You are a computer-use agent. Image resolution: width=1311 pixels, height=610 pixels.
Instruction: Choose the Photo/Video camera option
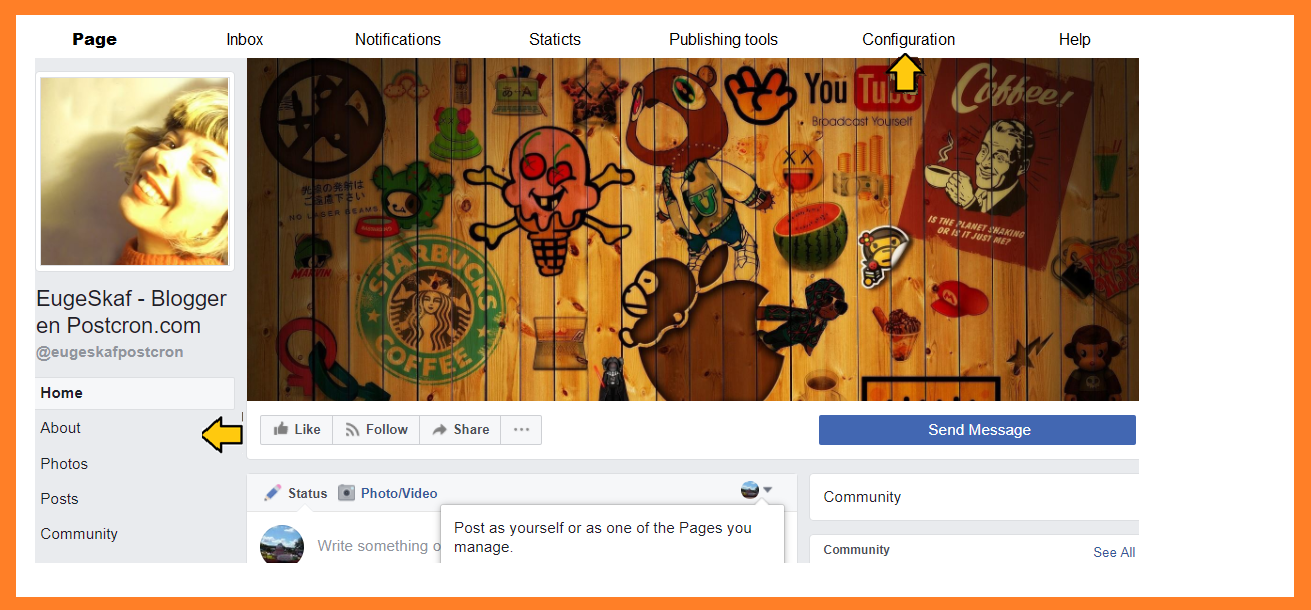click(388, 493)
